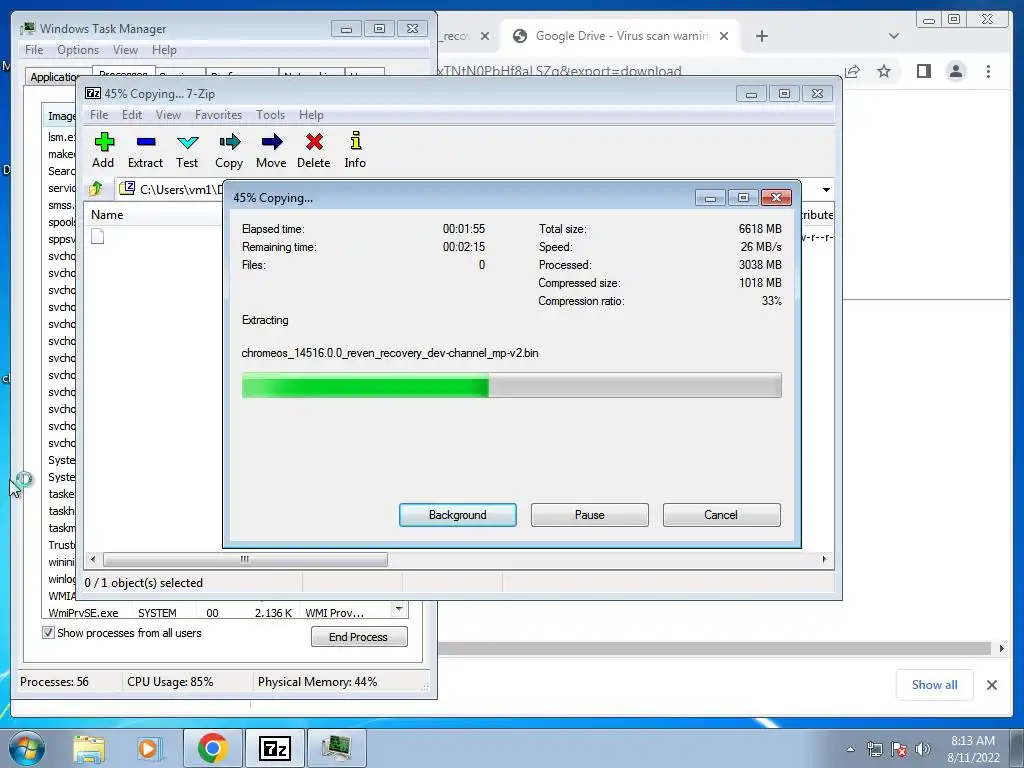Image resolution: width=1024 pixels, height=768 pixels.
Task: Click the volume speaker tray icon
Action: point(923,749)
